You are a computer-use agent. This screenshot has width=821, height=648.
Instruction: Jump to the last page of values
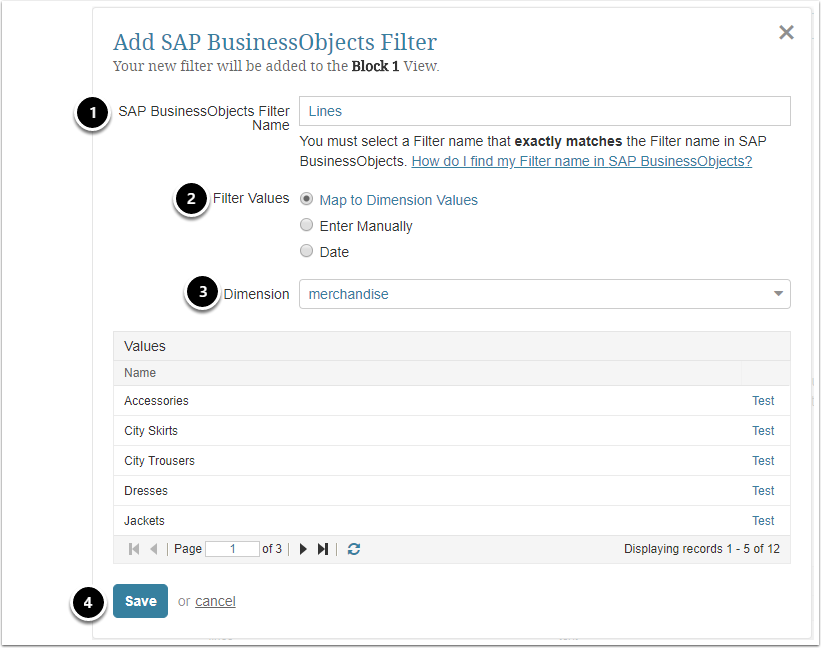pyautogui.click(x=323, y=549)
